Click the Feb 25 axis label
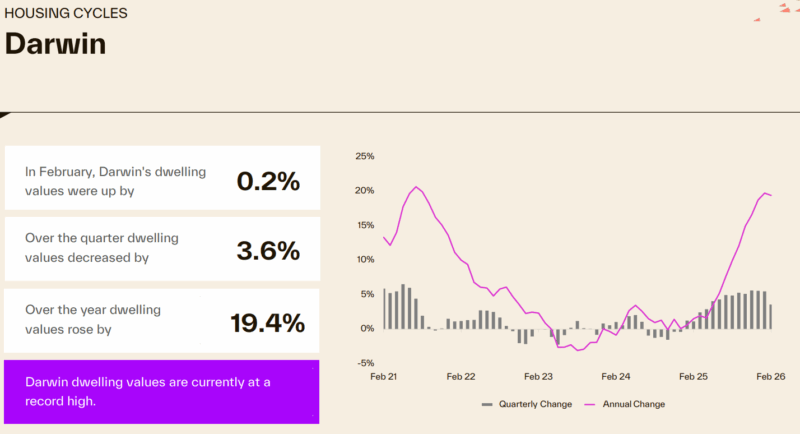 click(694, 377)
